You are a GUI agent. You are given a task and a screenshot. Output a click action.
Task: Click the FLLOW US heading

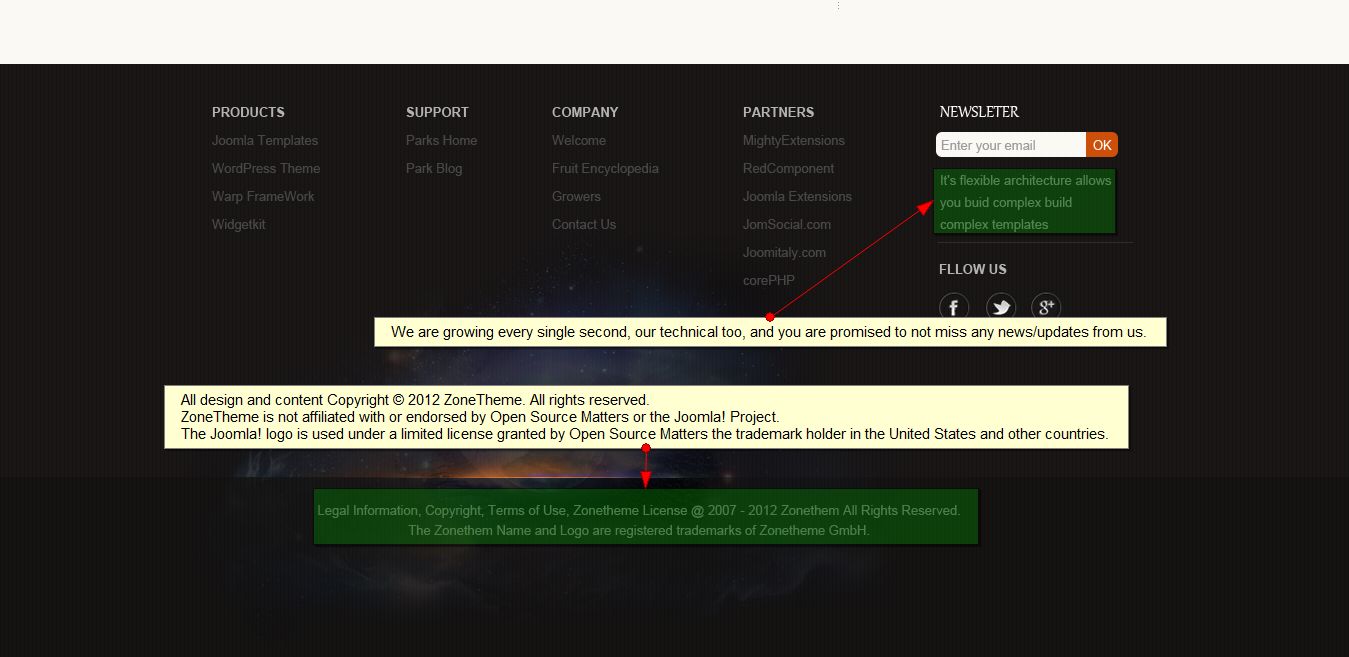pyautogui.click(x=973, y=269)
